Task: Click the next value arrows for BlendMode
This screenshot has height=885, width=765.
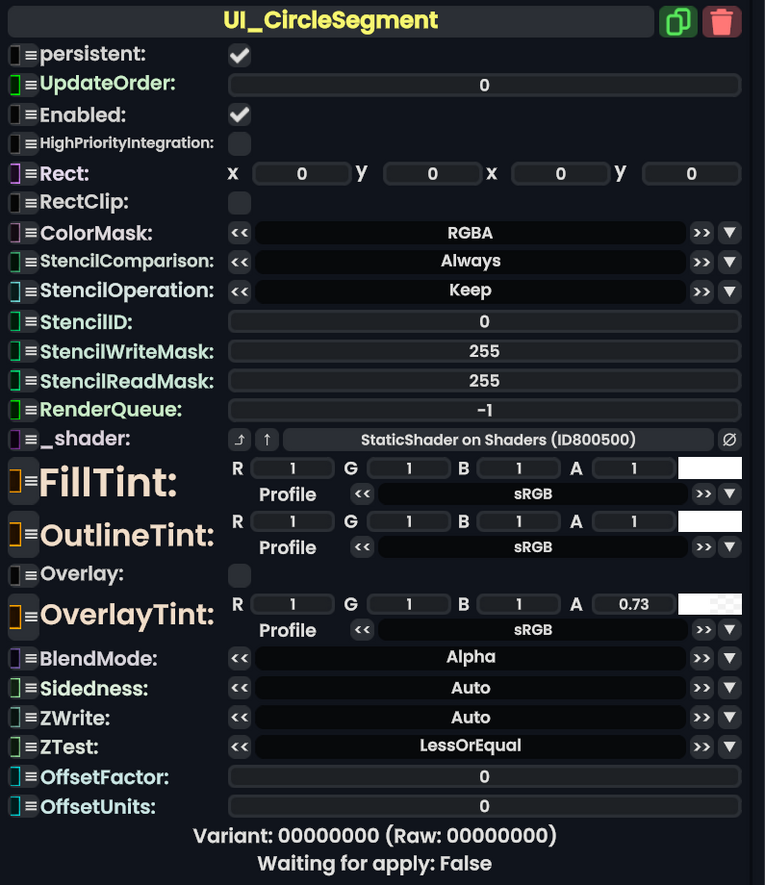Action: (x=702, y=658)
